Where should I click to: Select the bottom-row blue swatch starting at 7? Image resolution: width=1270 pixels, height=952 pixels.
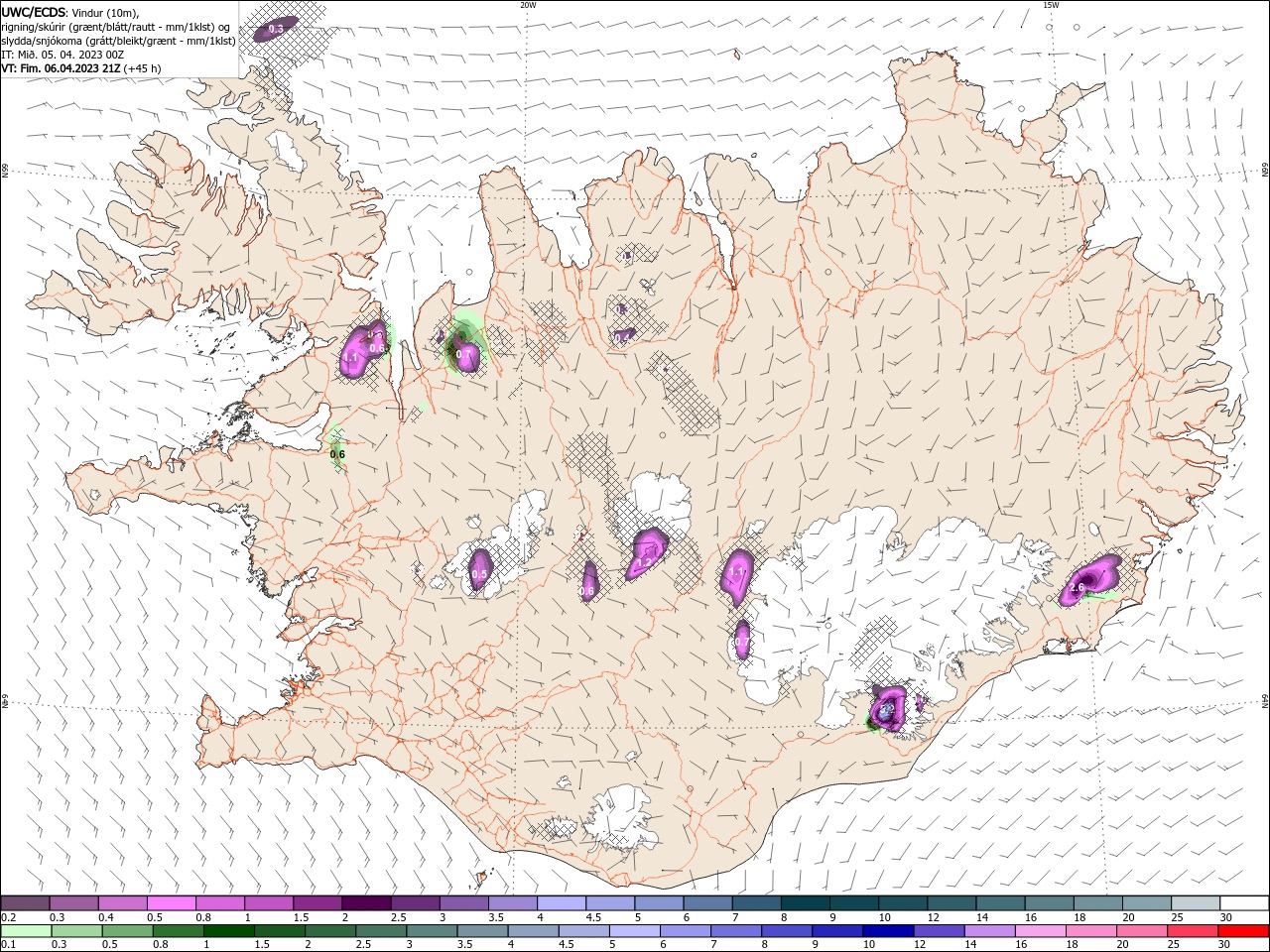click(736, 930)
